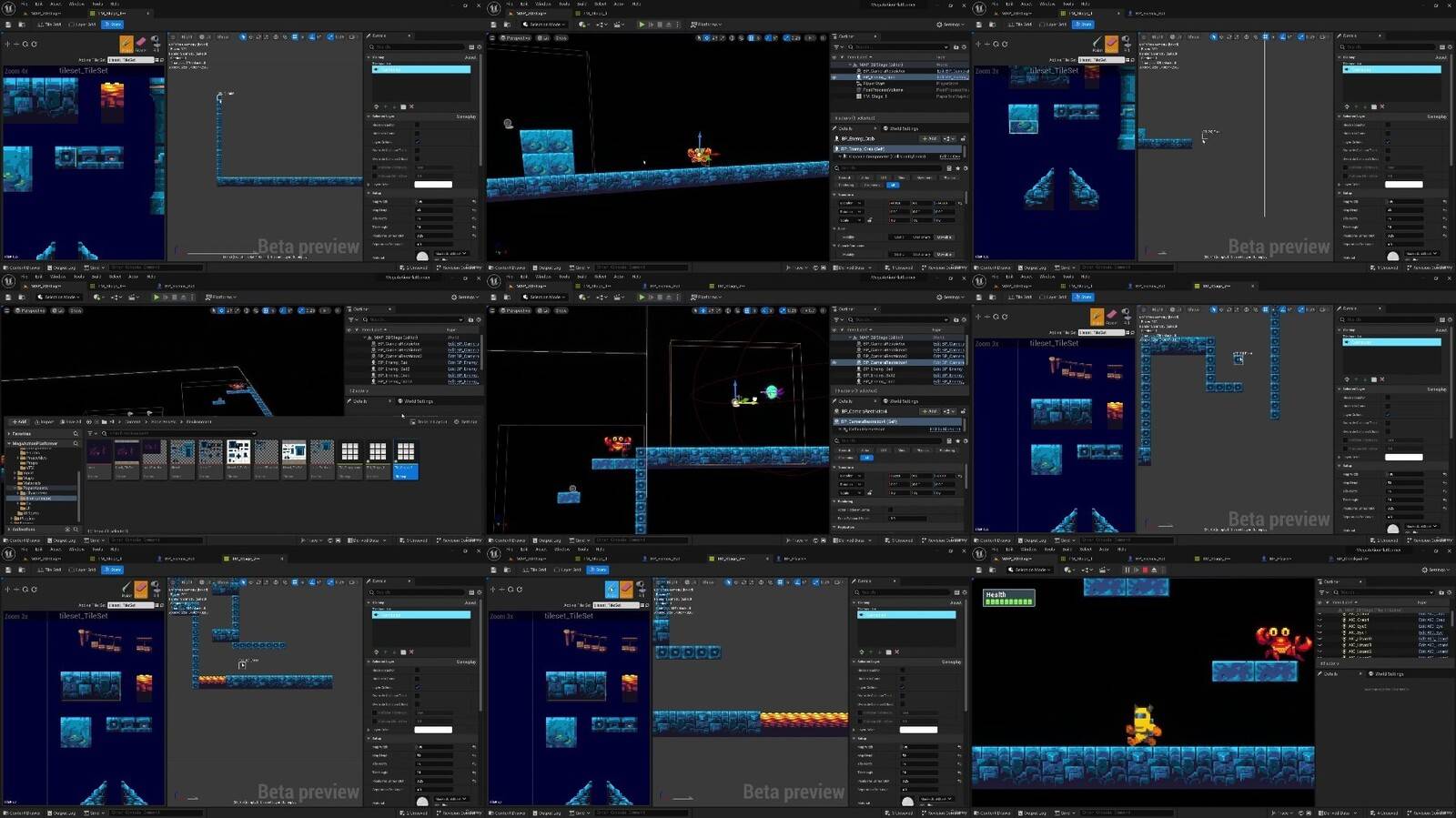Toggle grid snapping in the BP_Enemy_Crab viewport toolbar
Viewport: 1456px width, 818px height.
[751, 38]
